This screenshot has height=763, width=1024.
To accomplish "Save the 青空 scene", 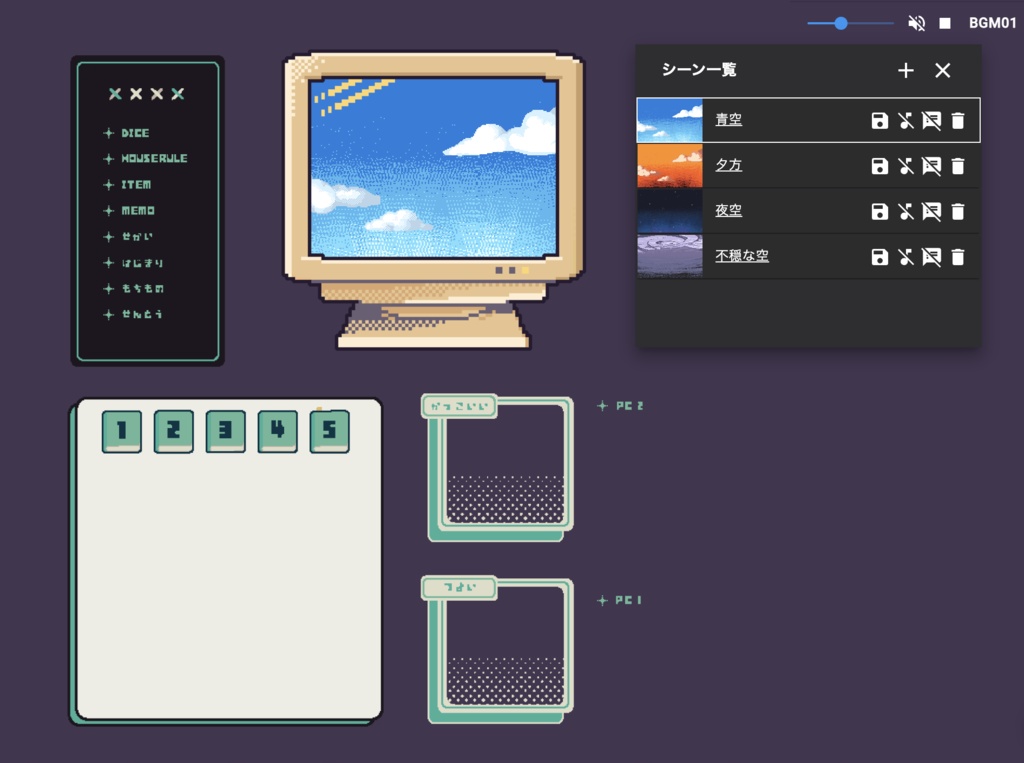I will coord(880,121).
